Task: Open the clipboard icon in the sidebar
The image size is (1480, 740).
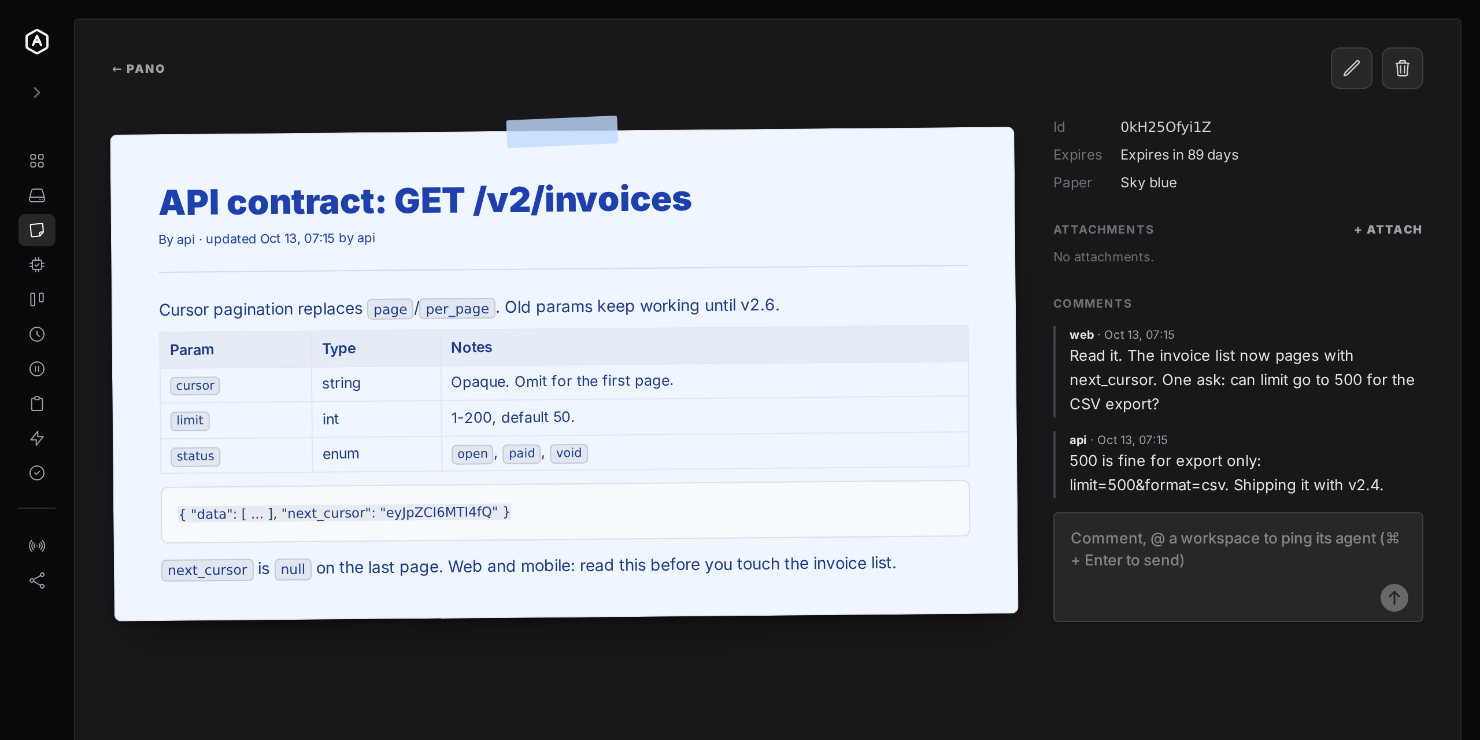Action: 37,403
